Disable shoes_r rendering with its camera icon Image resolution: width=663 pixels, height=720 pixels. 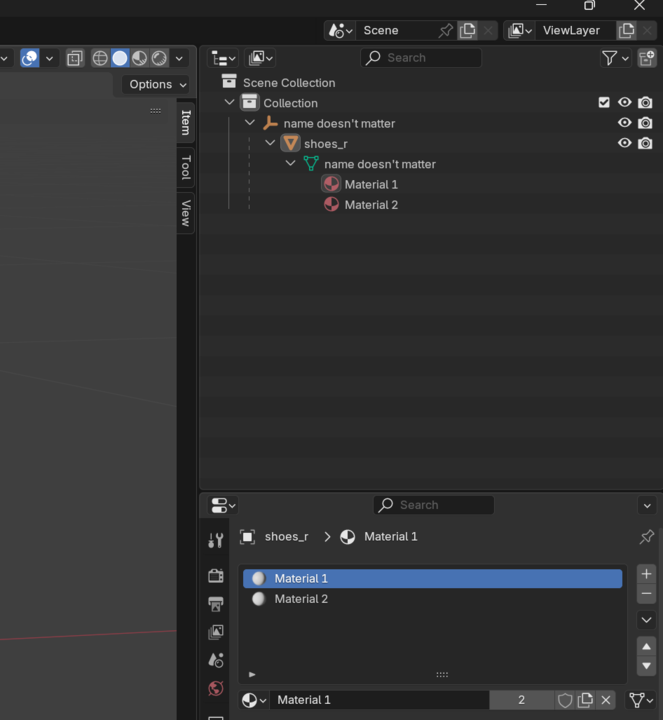coord(645,143)
